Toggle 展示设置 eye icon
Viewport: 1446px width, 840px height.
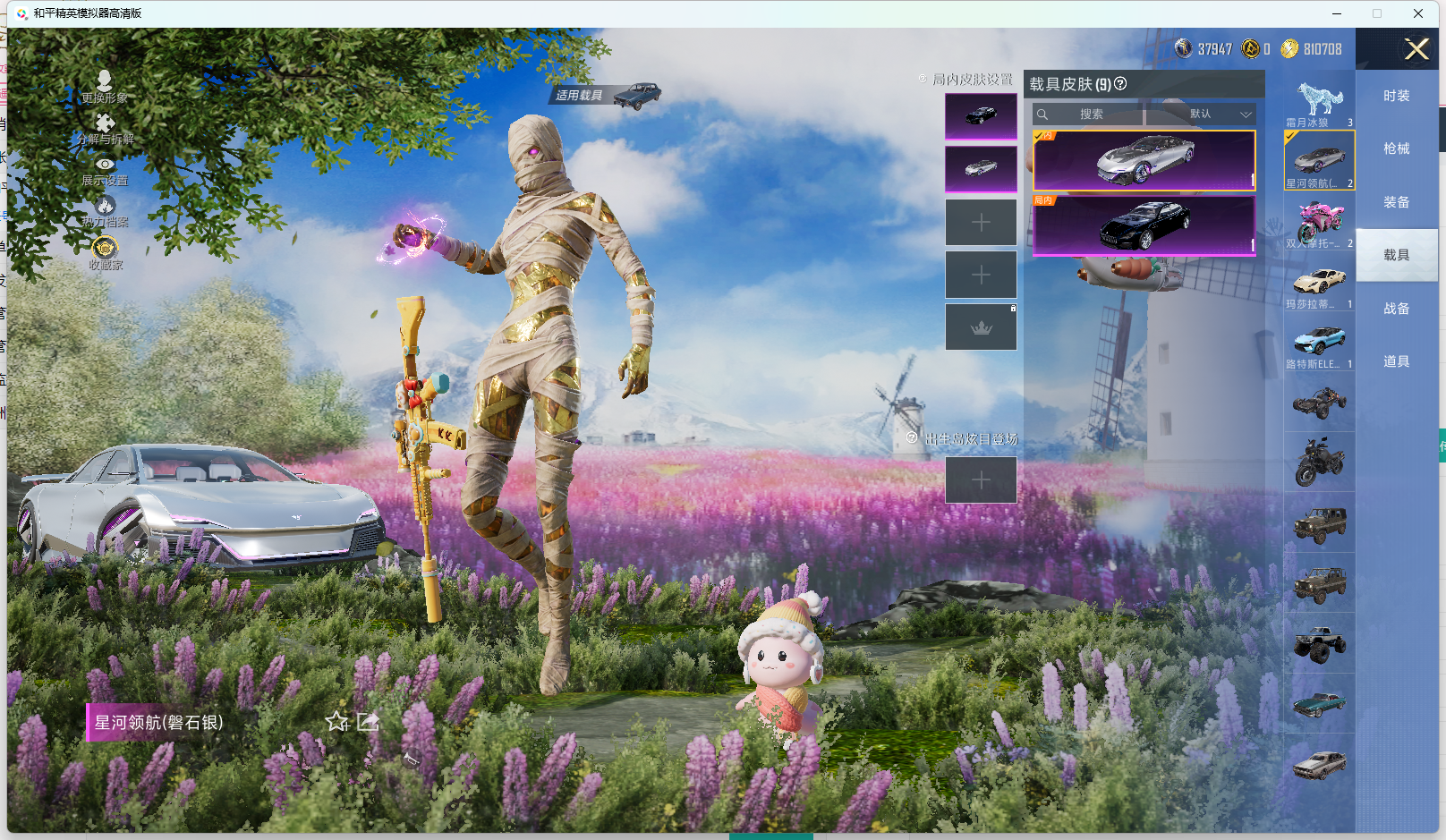click(105, 165)
